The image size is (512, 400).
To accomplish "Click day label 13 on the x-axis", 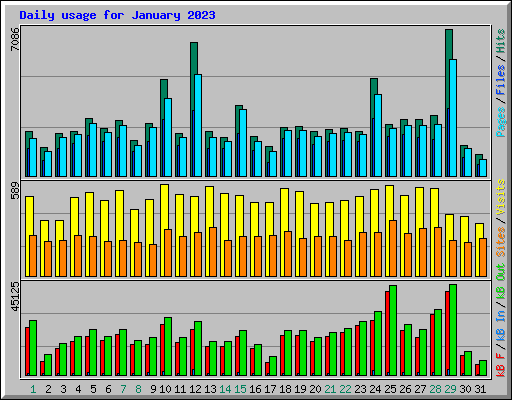I will pos(210,389).
